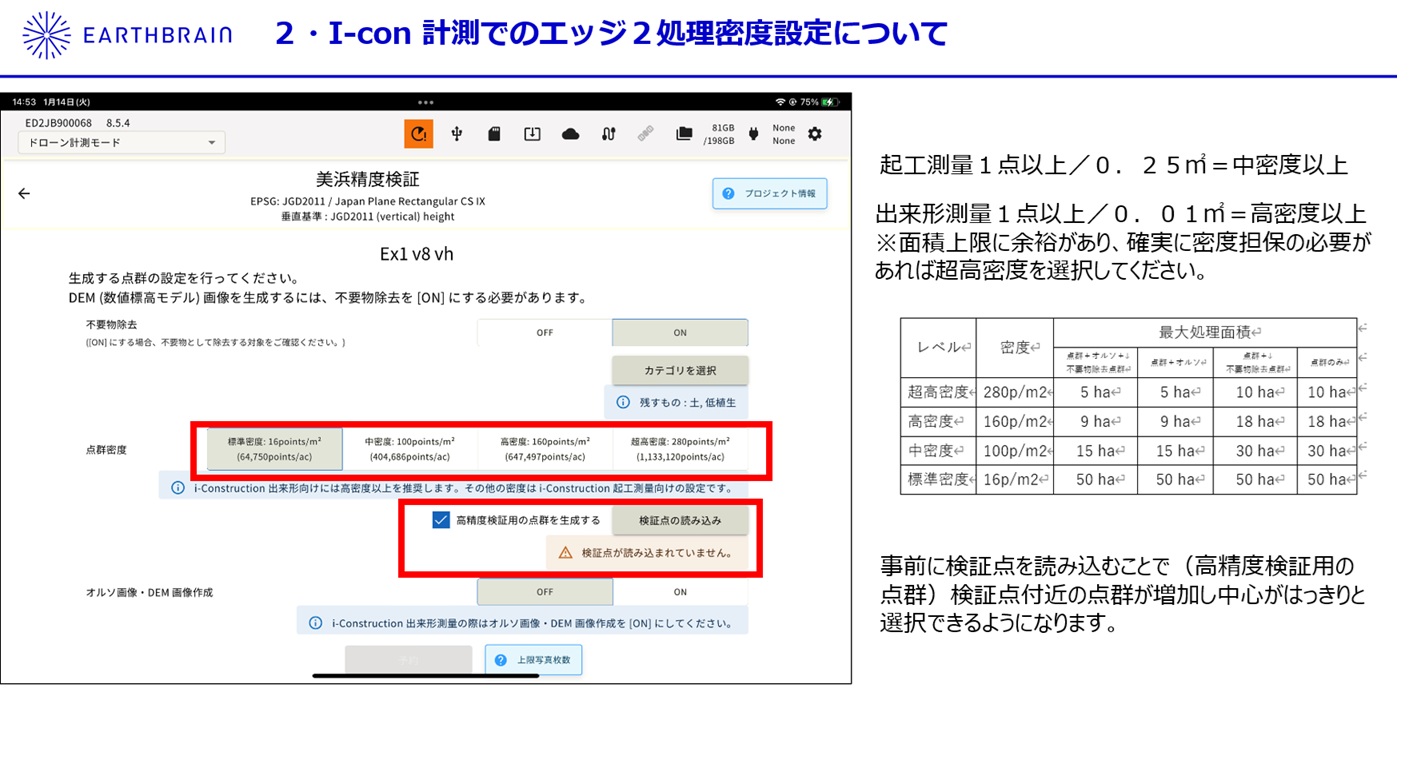Click the 16p/m2 density table cell
1412x769 pixels.
tap(1015, 480)
